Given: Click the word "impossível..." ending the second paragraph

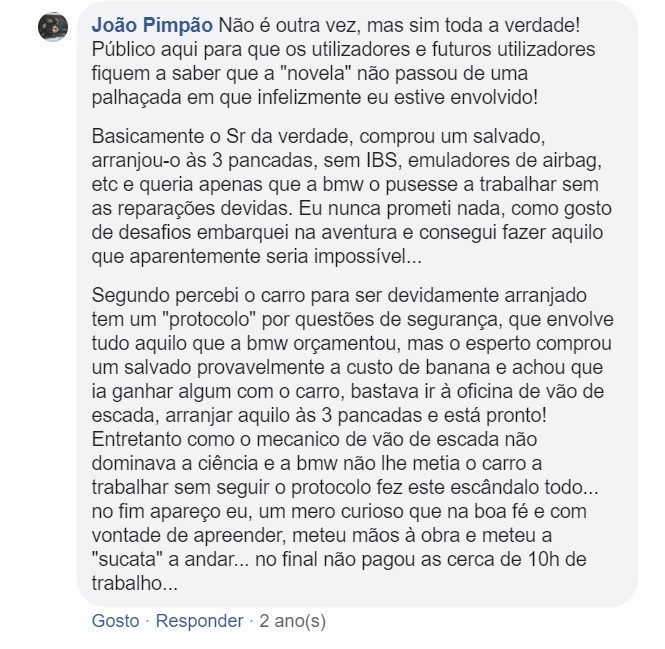Looking at the screenshot, I should point(368,256).
